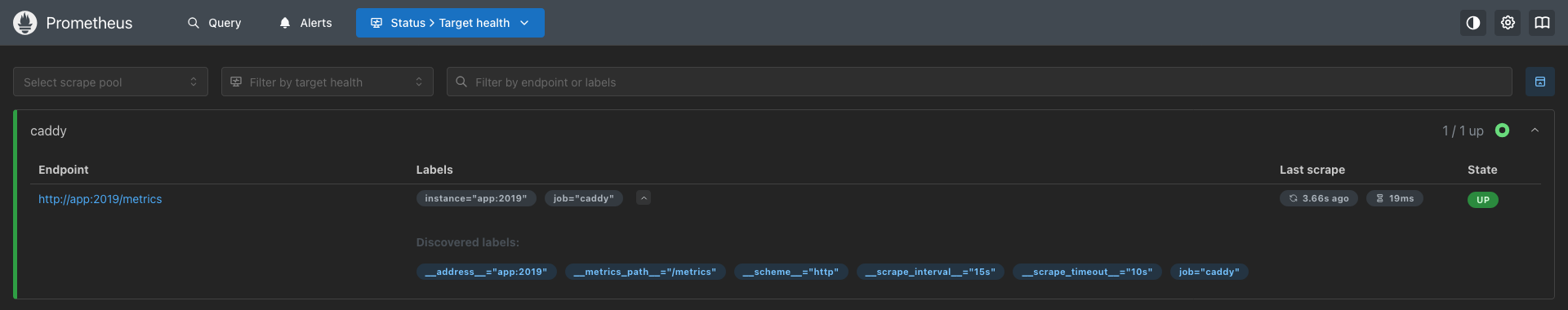Collapse the discovered labels chevron toggle

[x=644, y=198]
